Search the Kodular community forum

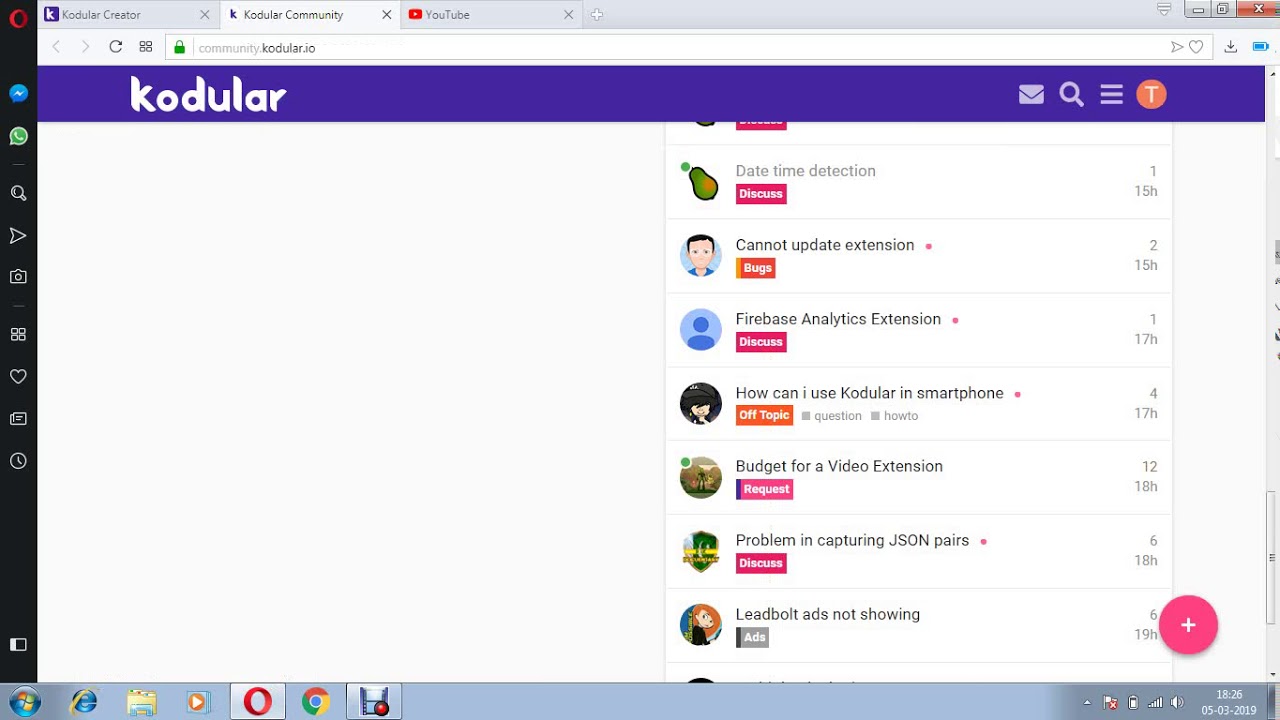[1072, 94]
